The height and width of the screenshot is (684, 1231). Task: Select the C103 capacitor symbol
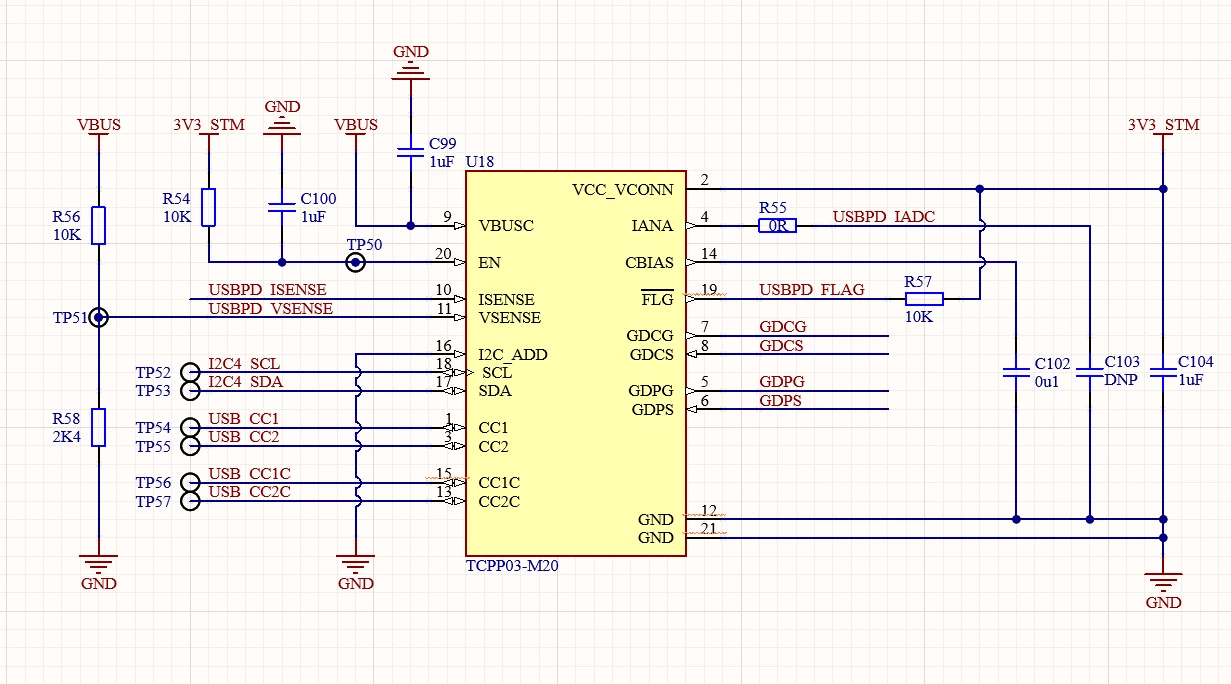pos(1089,372)
